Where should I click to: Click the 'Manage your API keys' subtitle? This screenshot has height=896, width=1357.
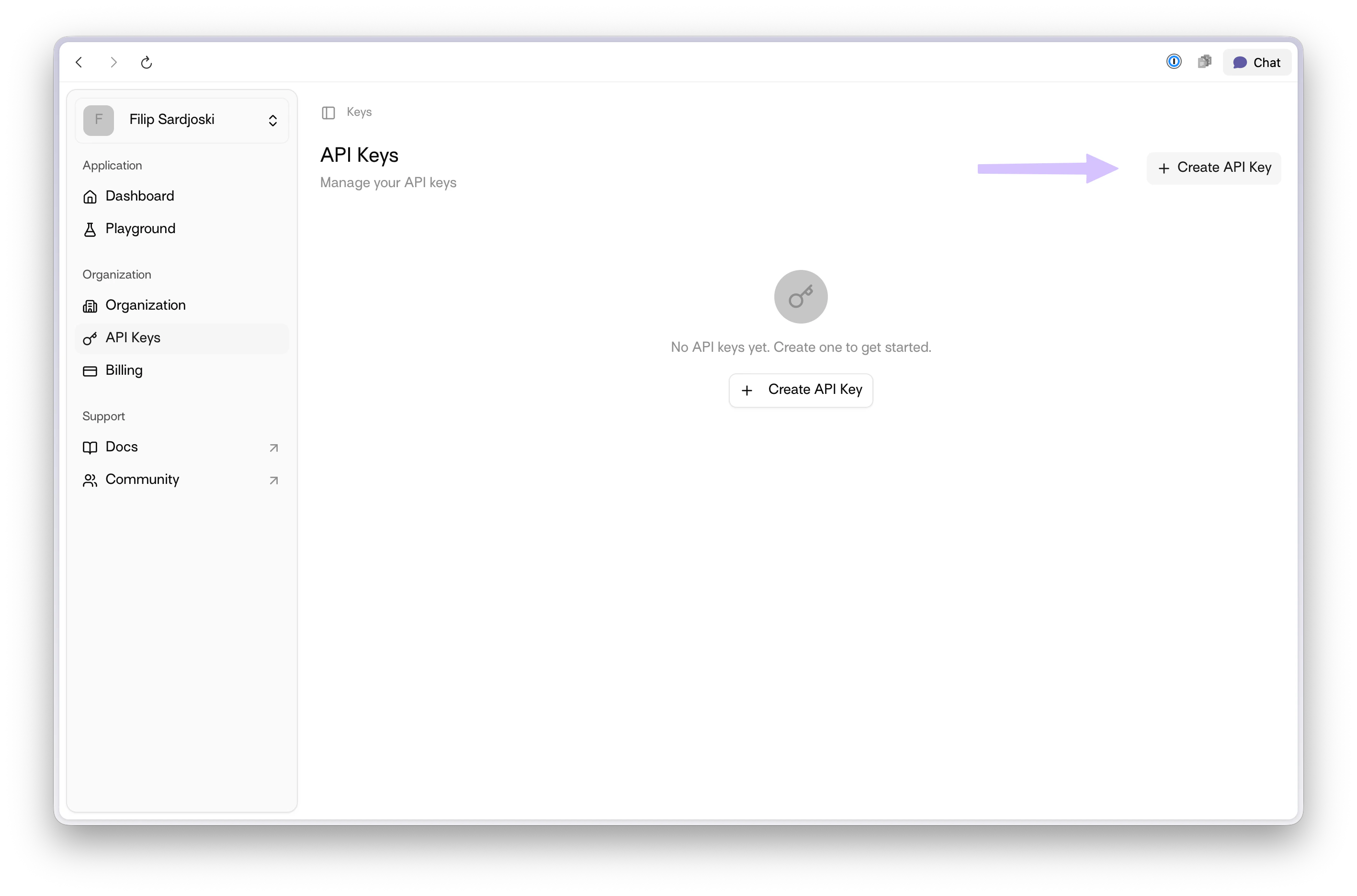click(388, 183)
